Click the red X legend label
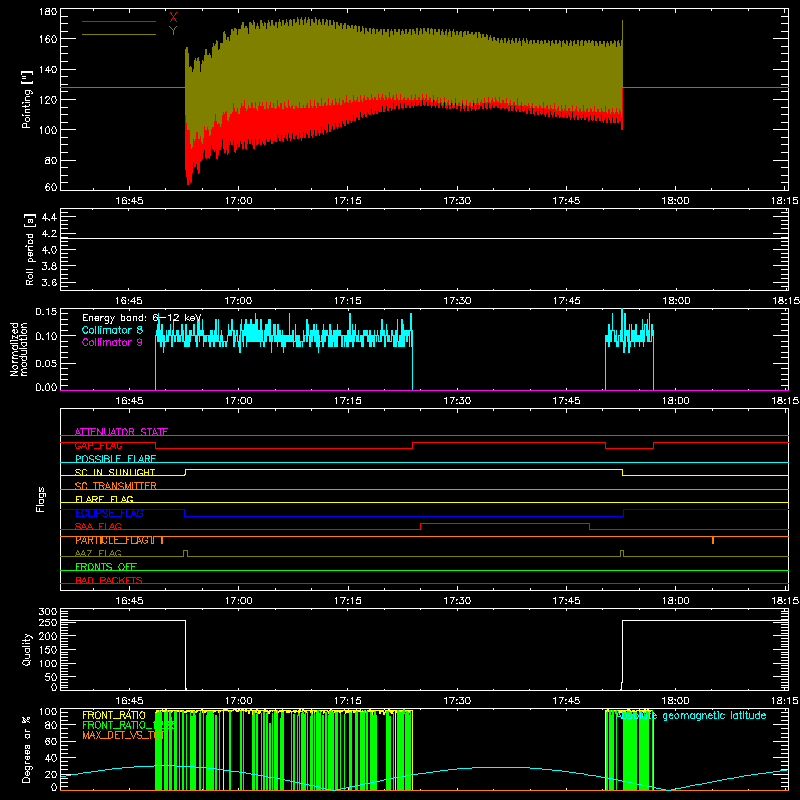This screenshot has width=800, height=800. [x=173, y=18]
